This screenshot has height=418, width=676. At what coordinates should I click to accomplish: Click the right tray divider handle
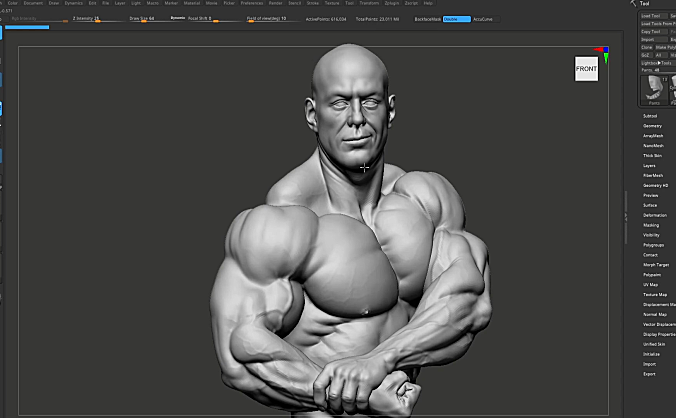[x=626, y=218]
